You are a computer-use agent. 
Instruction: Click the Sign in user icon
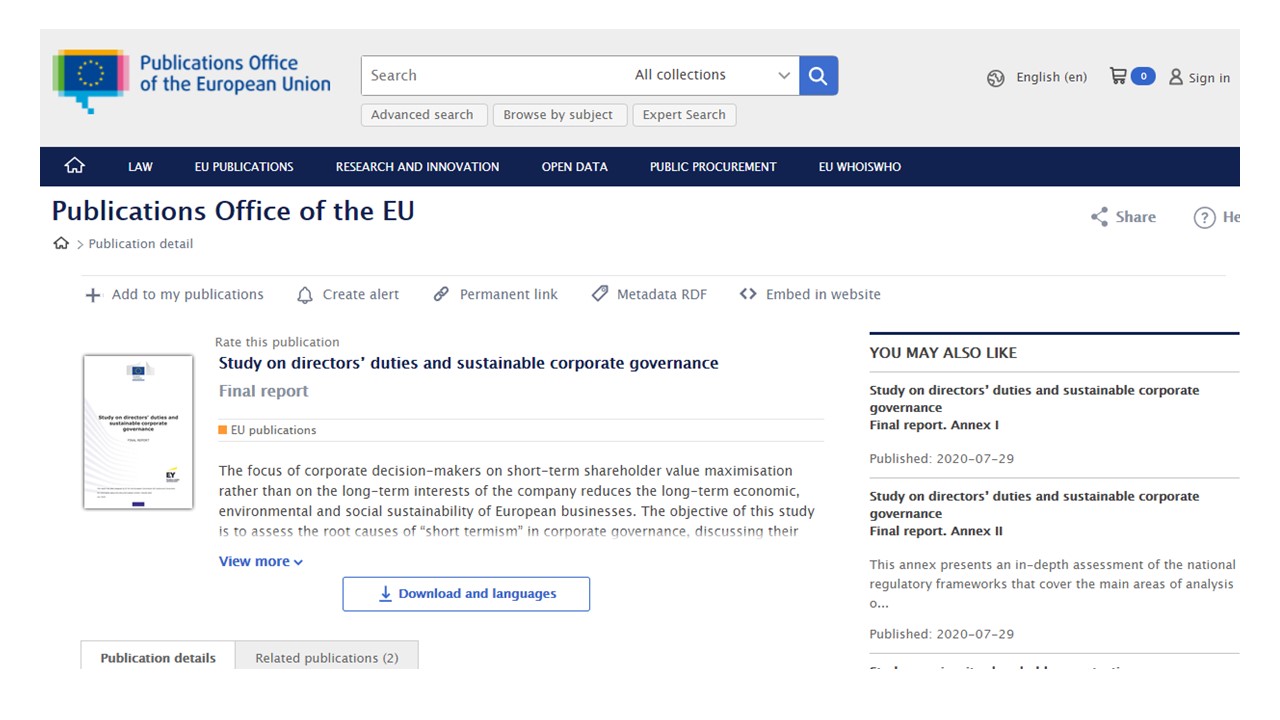pos(1176,77)
